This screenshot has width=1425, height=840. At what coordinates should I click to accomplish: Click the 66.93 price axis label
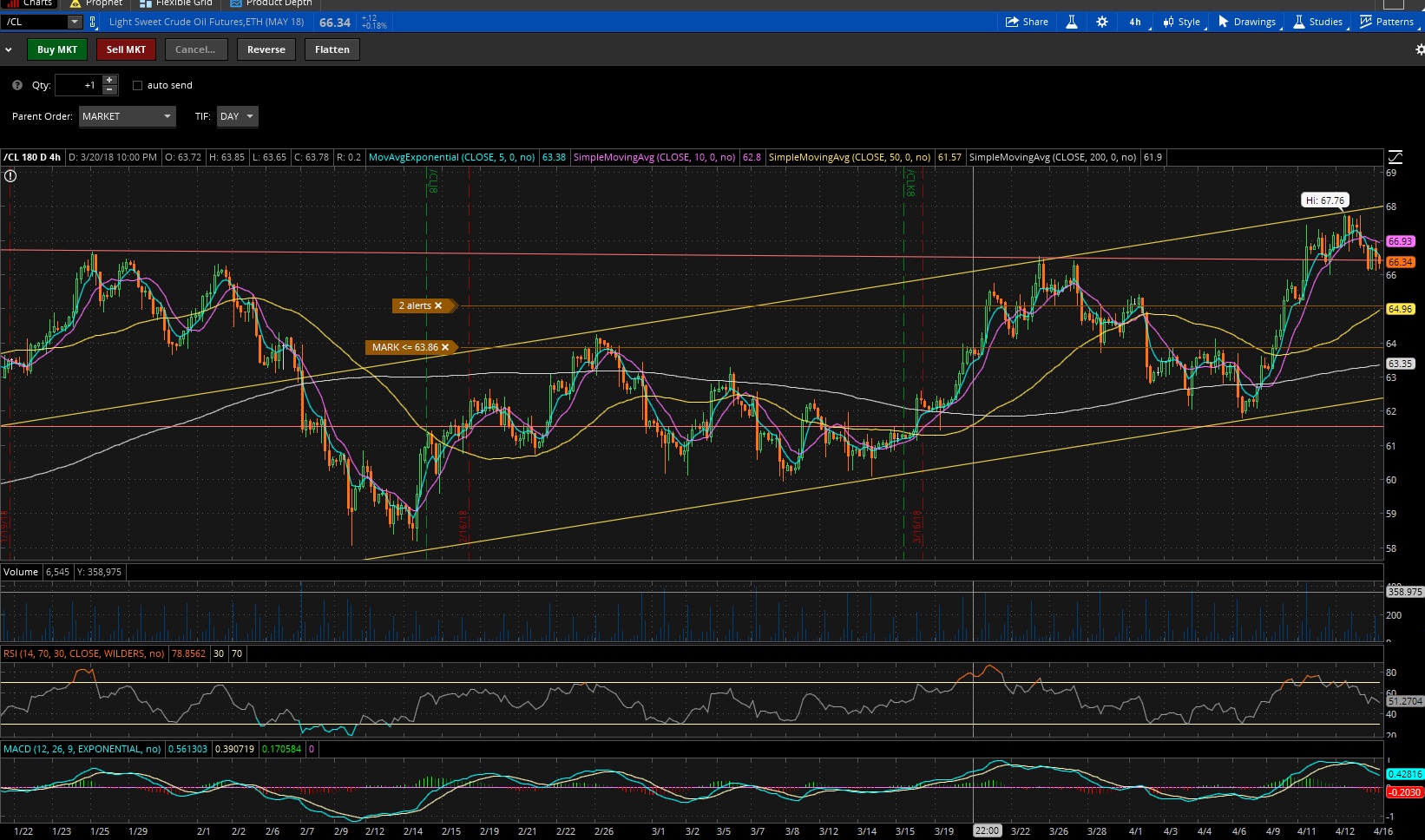pos(1400,241)
